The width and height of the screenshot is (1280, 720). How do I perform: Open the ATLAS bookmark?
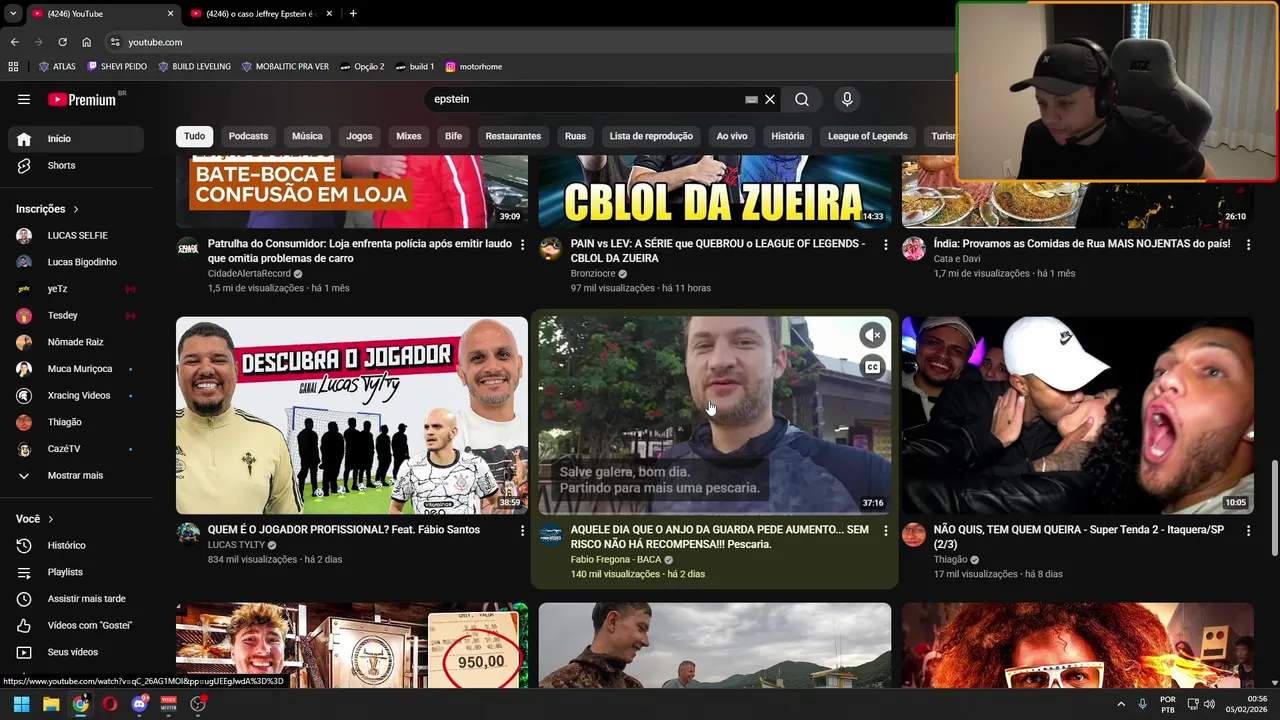[x=57, y=66]
